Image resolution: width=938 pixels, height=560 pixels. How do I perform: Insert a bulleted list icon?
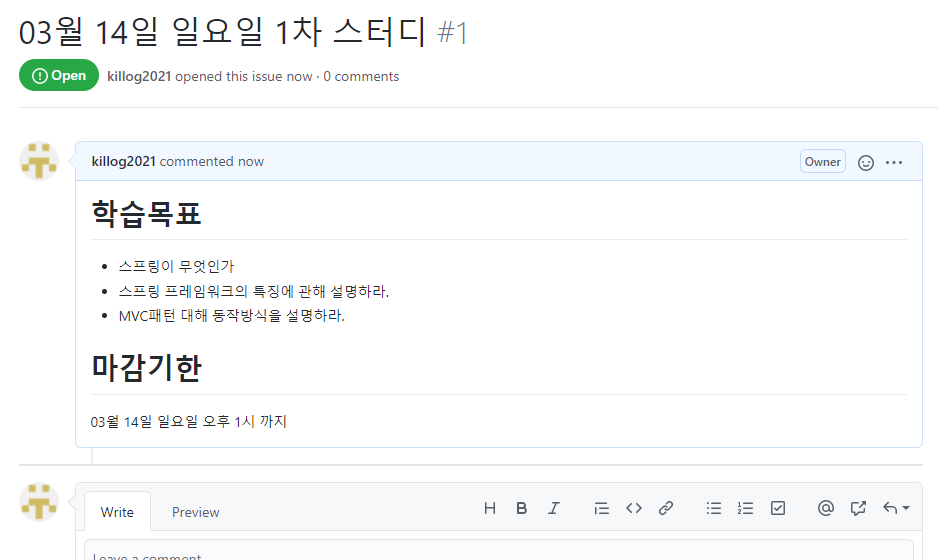[x=713, y=509]
